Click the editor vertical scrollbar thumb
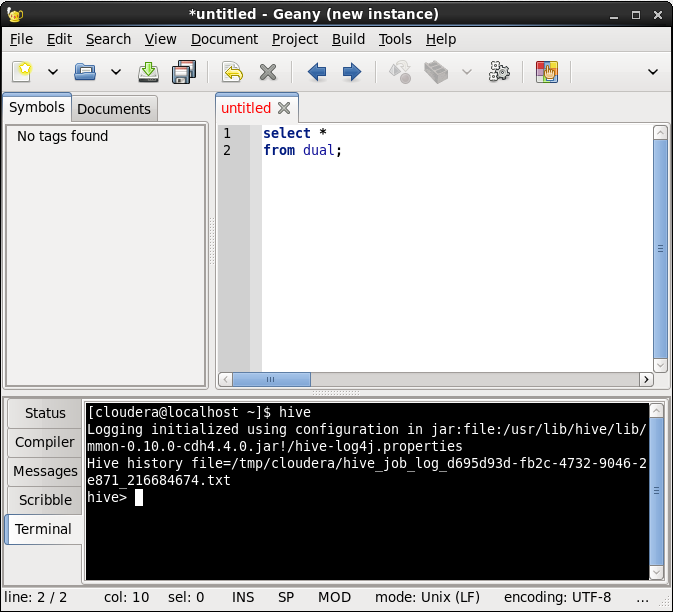Screen dimensions: 673x612 tap(660, 249)
